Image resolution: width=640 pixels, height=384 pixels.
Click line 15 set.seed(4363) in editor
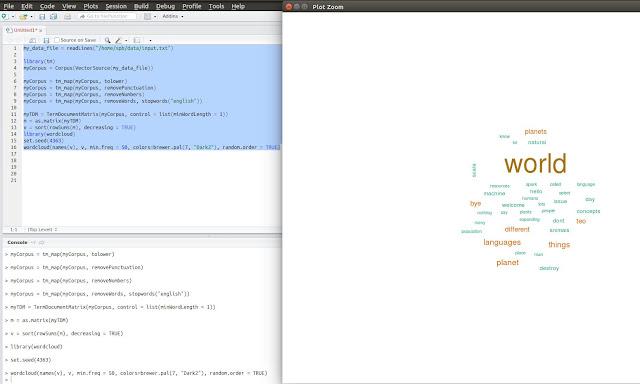point(43,141)
